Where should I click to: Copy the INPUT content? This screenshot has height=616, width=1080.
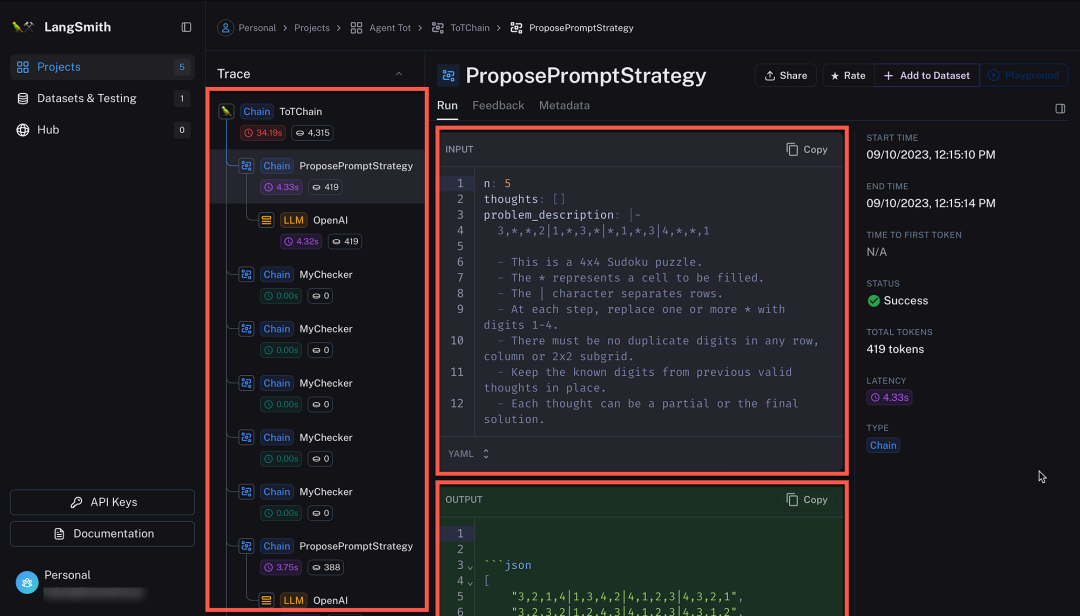coord(807,150)
